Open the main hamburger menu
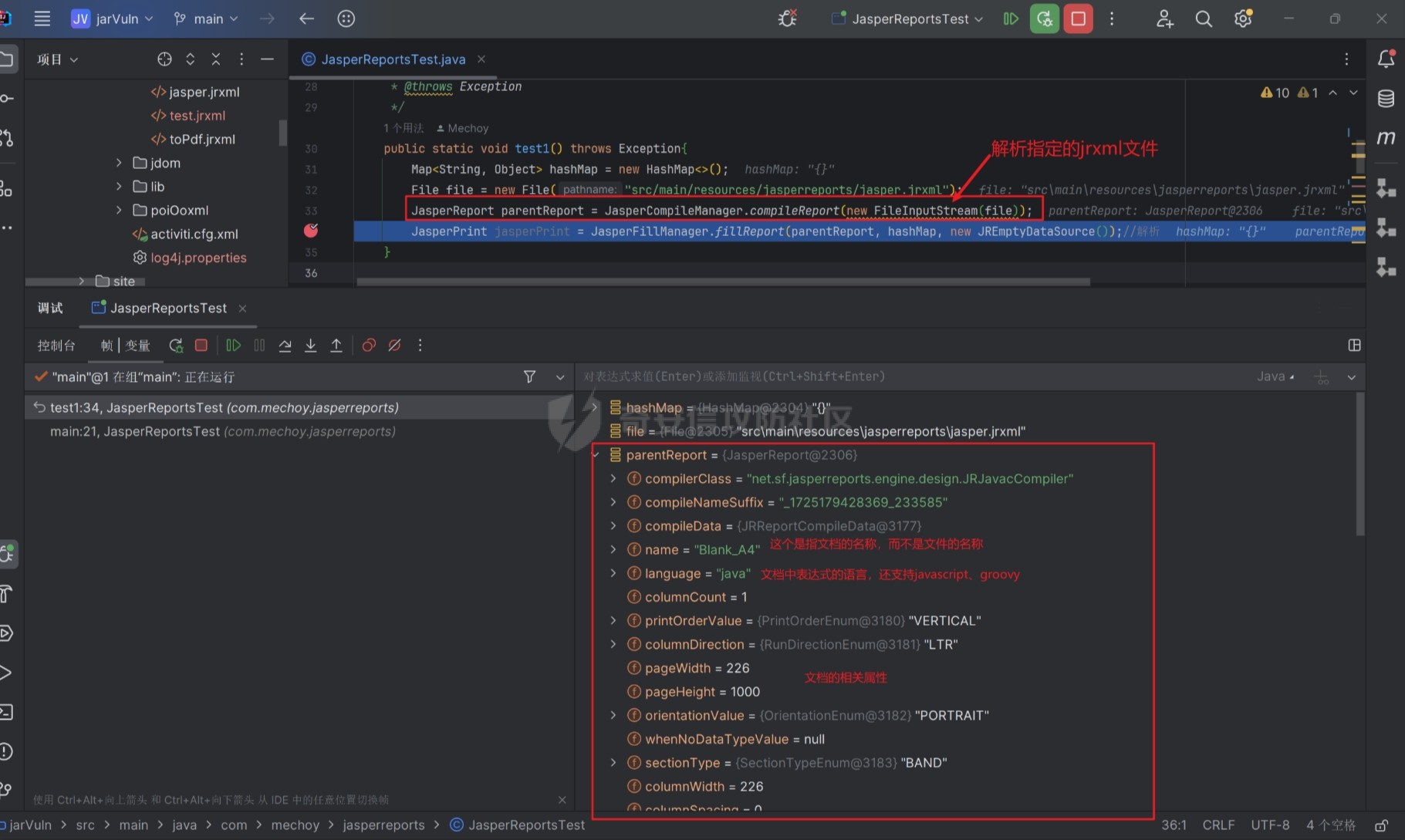 point(42,19)
